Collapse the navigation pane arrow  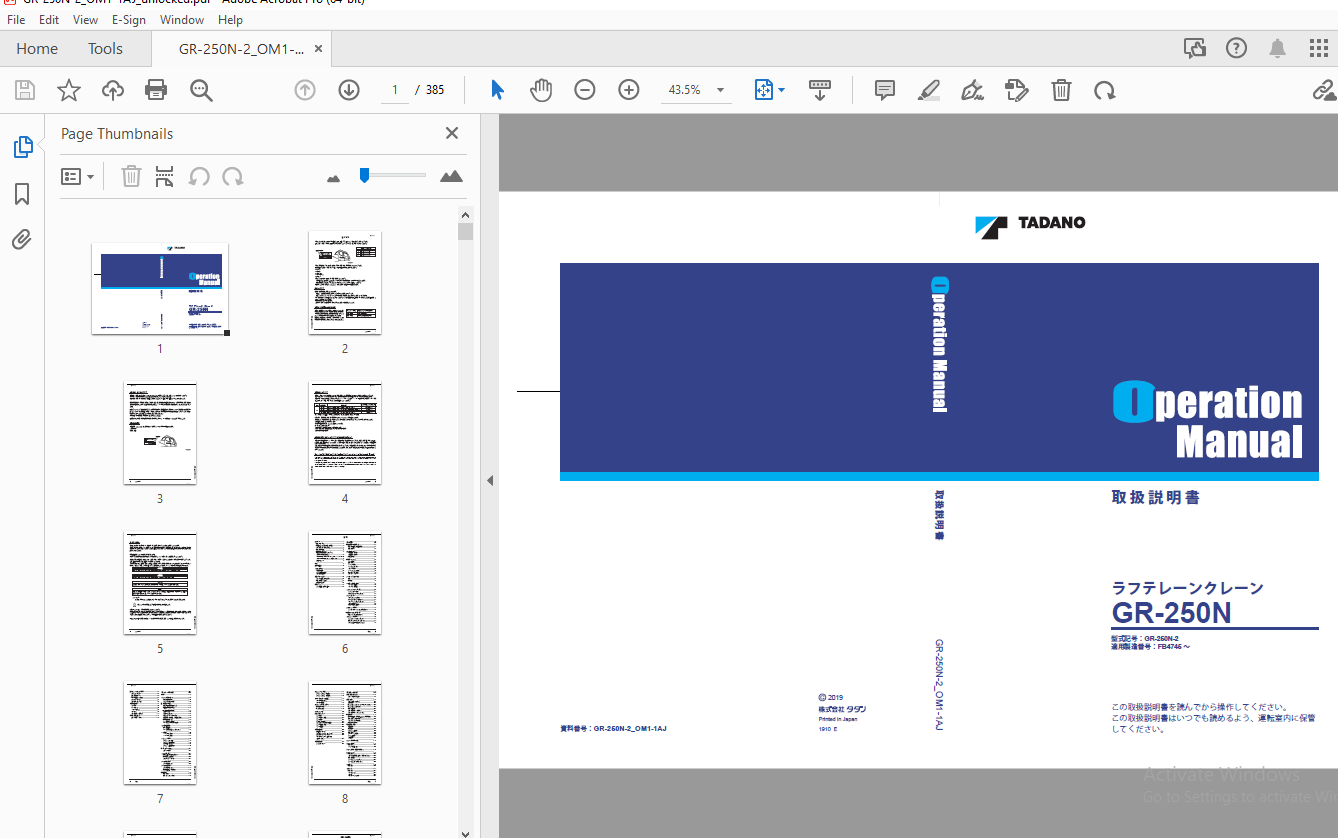490,481
